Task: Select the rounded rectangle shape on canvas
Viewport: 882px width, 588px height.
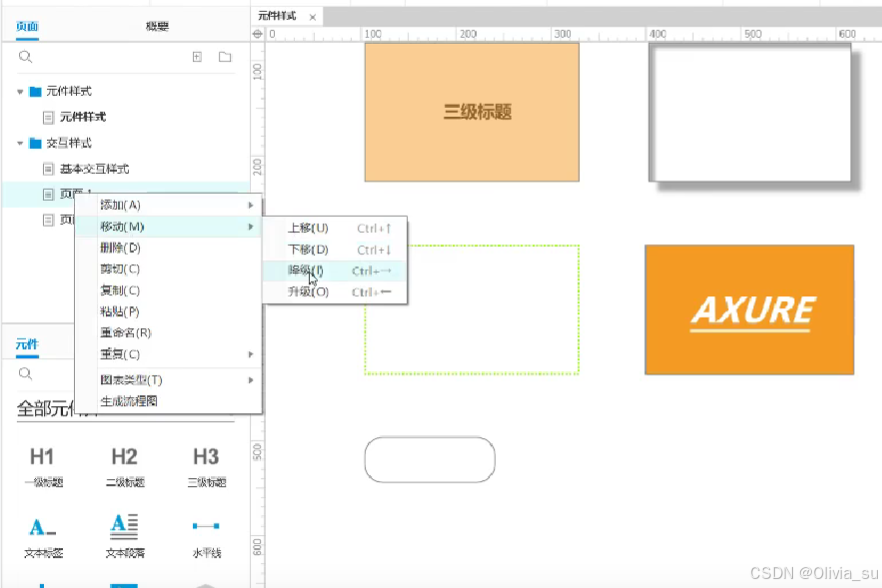Action: point(430,460)
